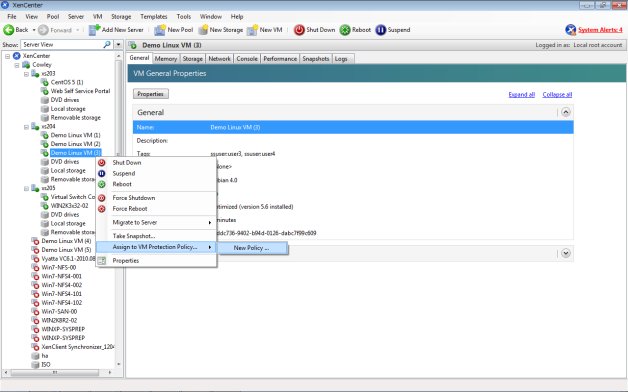Click the Cowley pool icon in tree
The width and height of the screenshot is (628, 392).
(26, 64)
